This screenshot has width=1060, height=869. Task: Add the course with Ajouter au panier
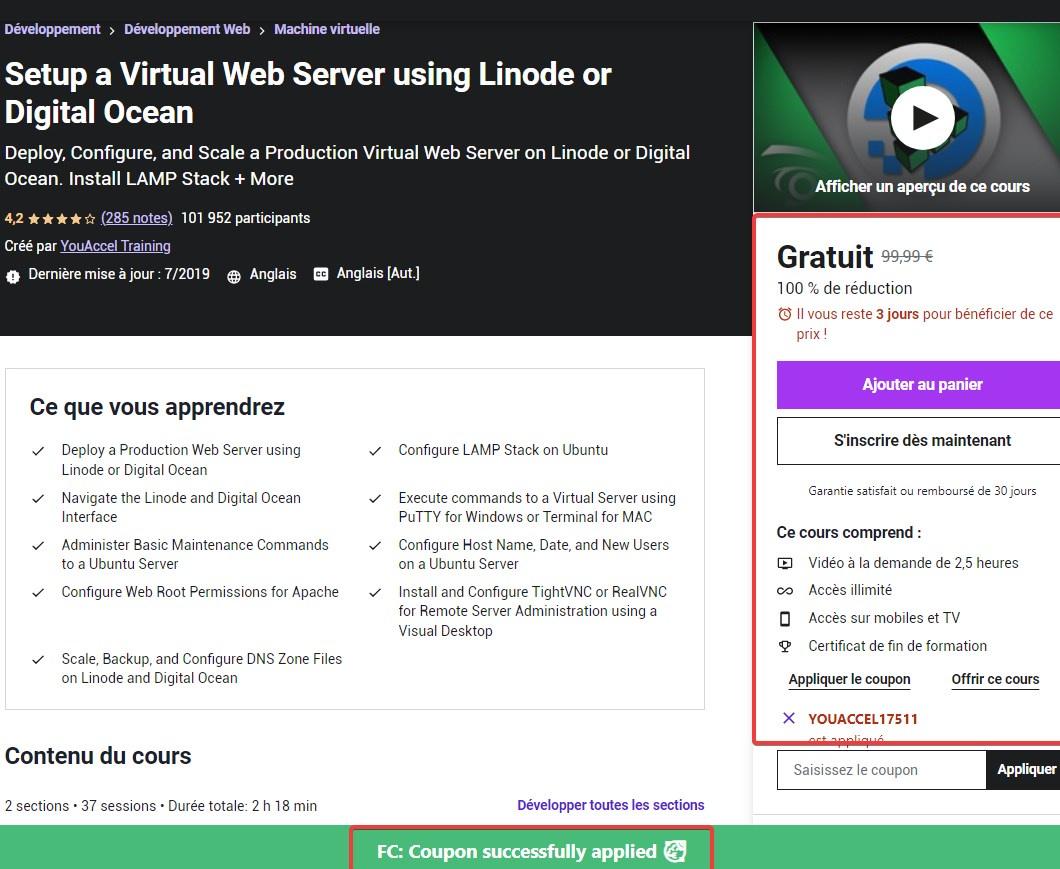919,385
